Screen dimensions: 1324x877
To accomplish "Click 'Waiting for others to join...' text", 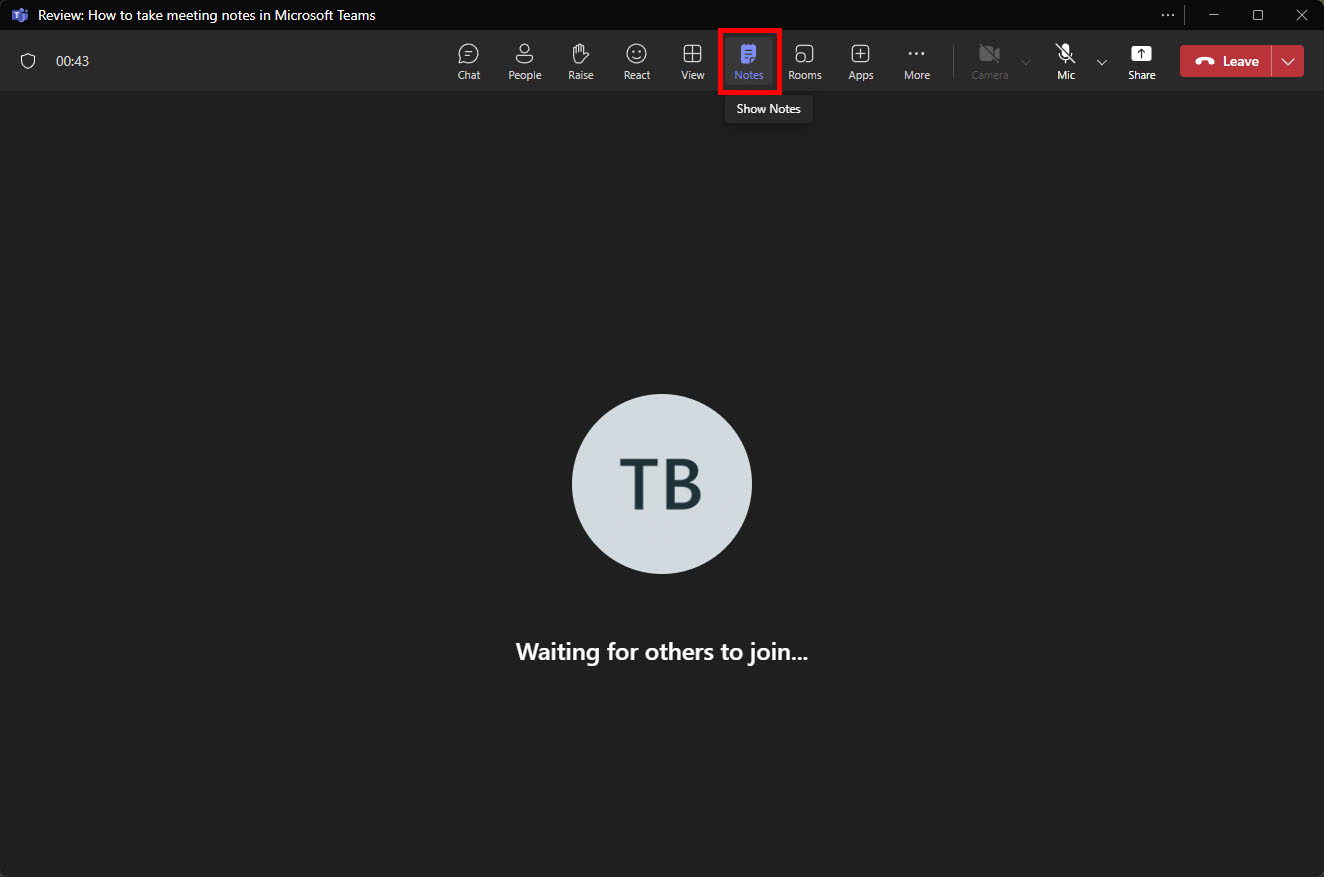I will (662, 652).
